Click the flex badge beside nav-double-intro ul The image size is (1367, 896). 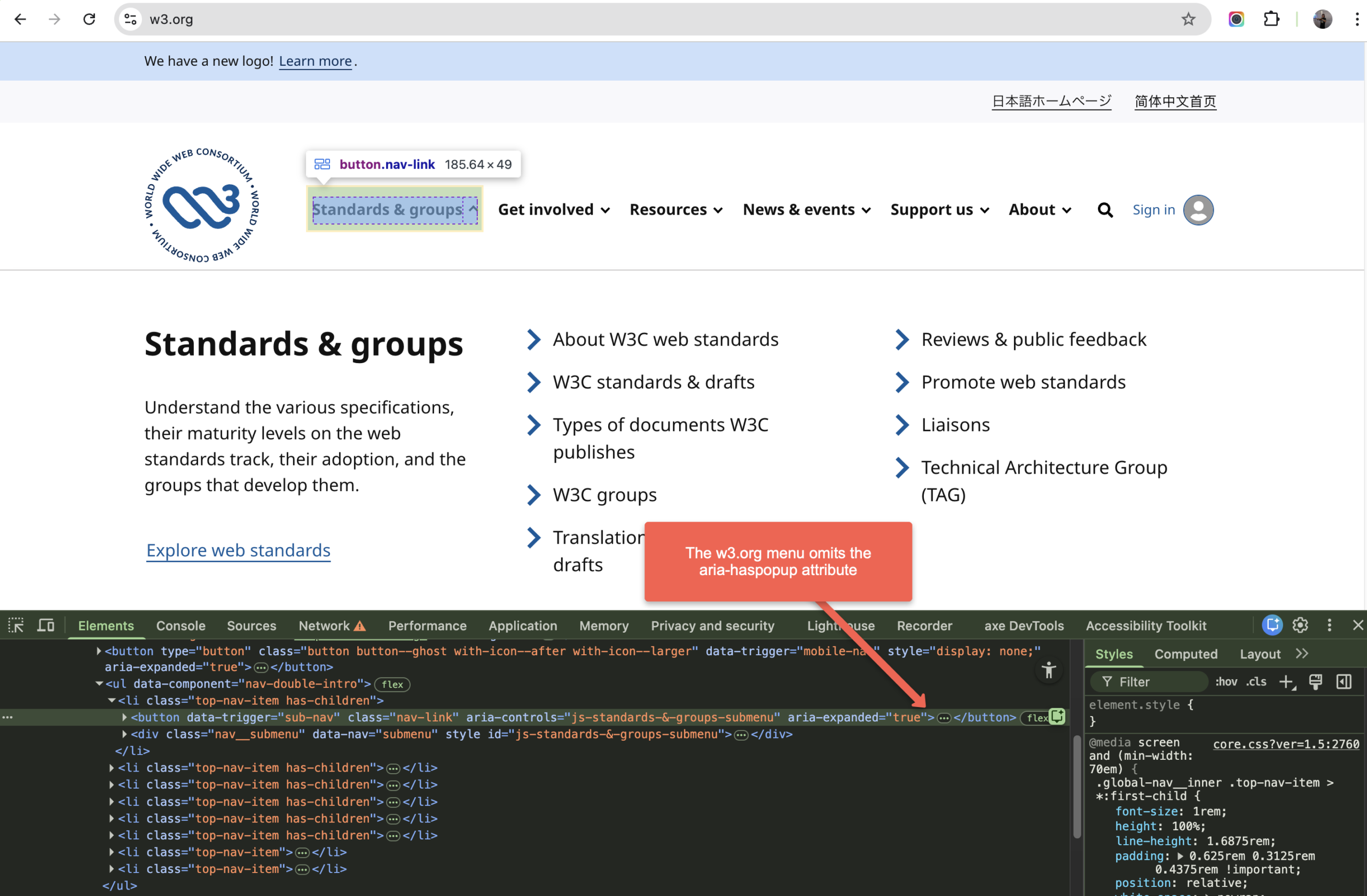(x=392, y=684)
